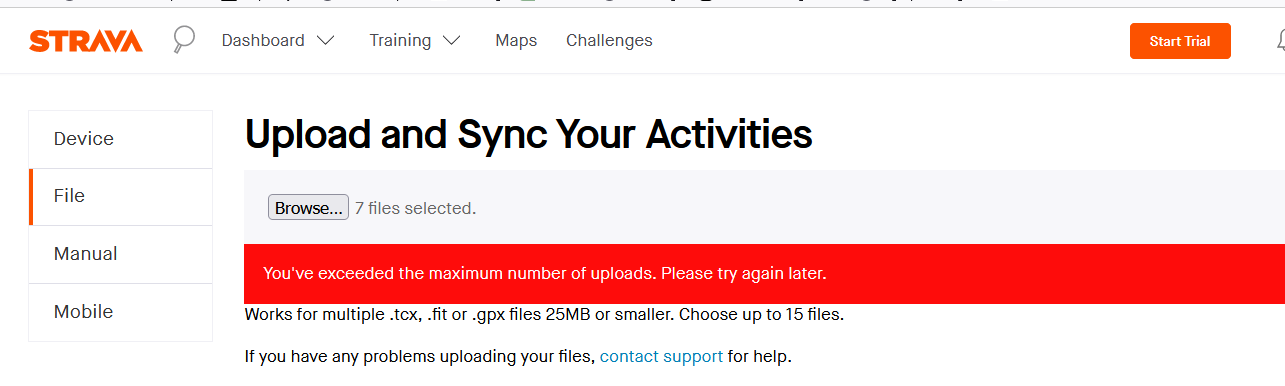Go to Maps in the navigation
The image size is (1285, 386).
pyautogui.click(x=516, y=41)
